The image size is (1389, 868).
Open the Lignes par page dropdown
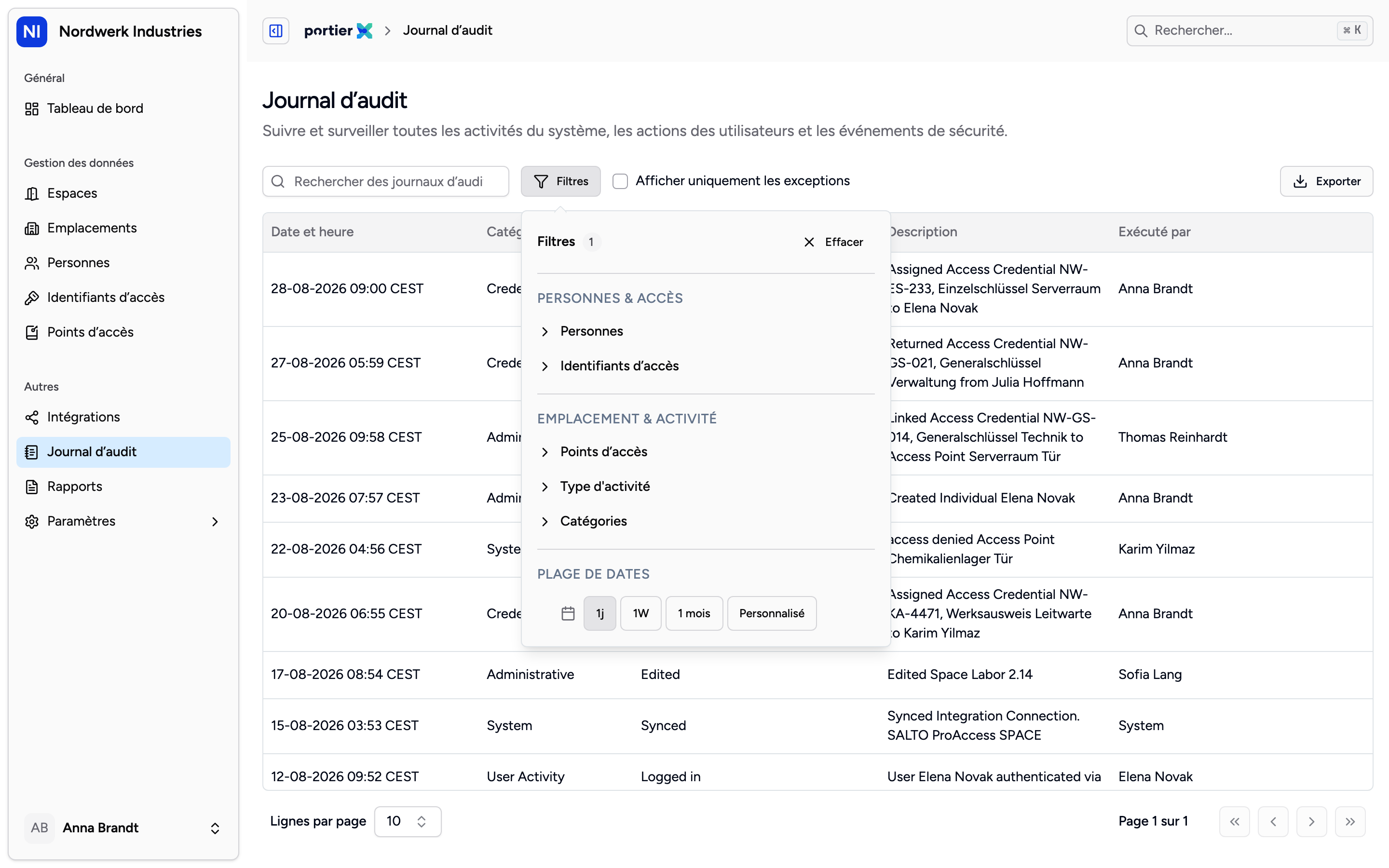pos(408,822)
